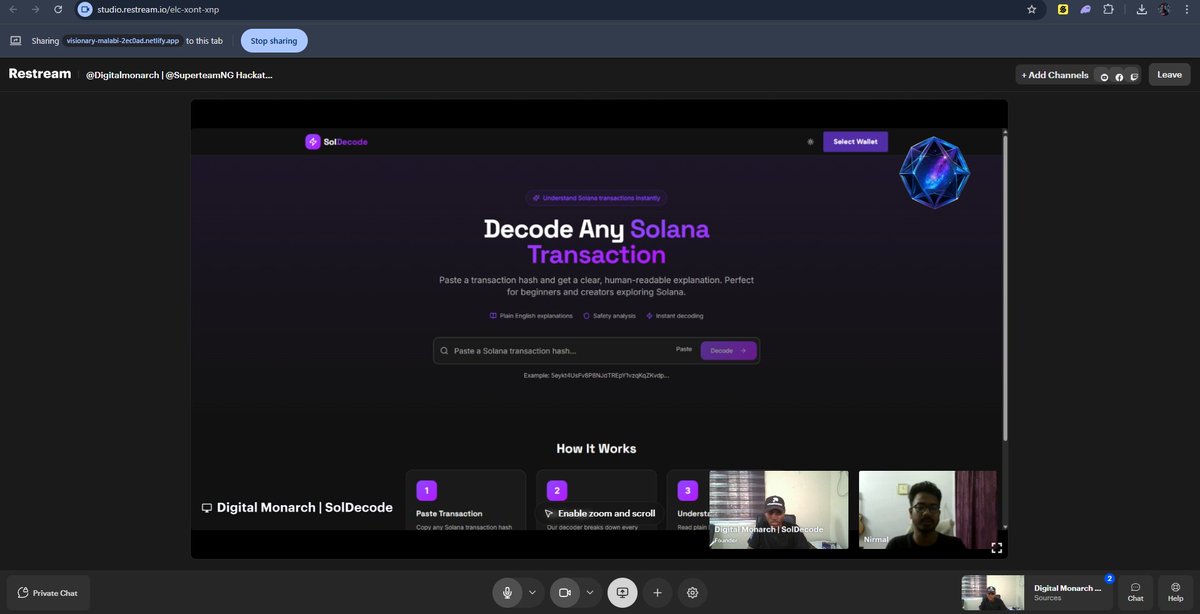Viewport: 1200px width, 614px height.
Task: Add a source with plus button
Action: pos(657,593)
